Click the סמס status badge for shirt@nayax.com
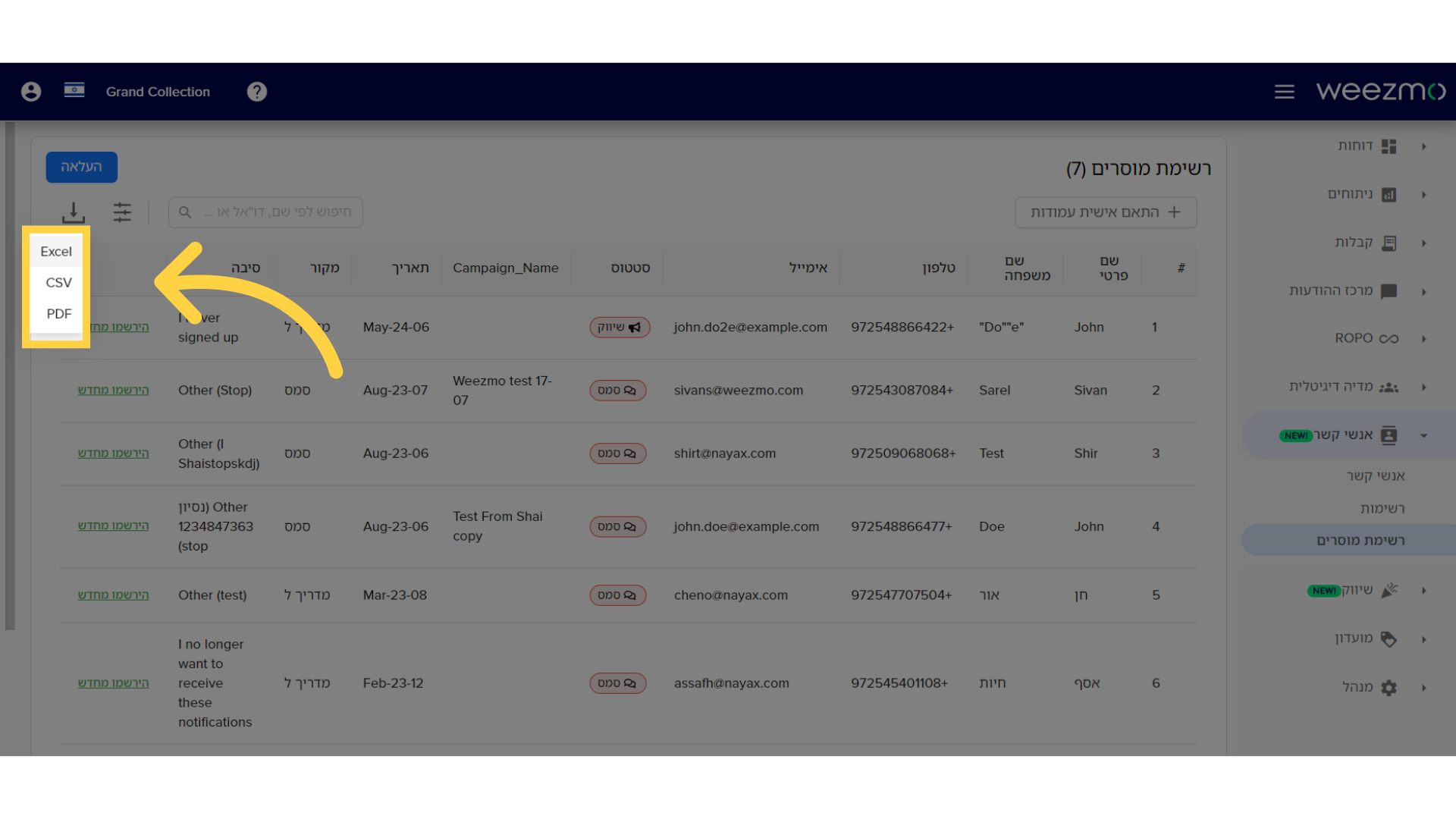The image size is (1456, 819). (x=618, y=453)
